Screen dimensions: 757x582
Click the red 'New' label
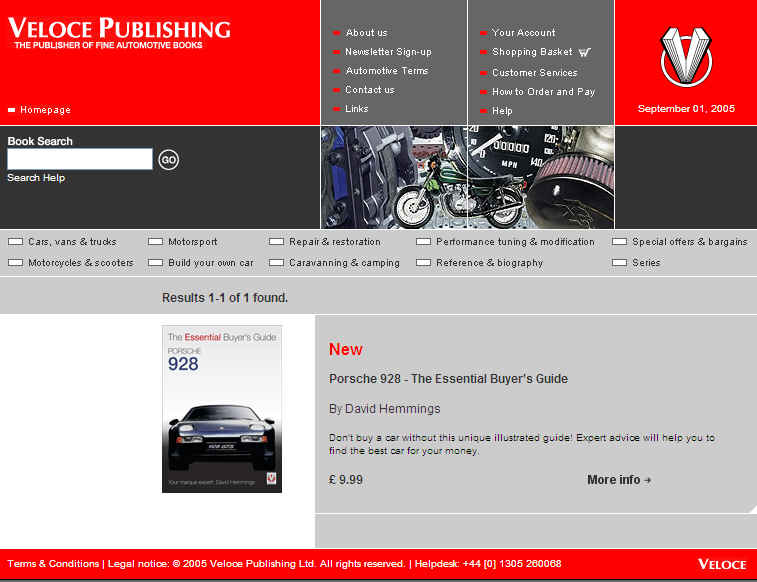pos(346,349)
